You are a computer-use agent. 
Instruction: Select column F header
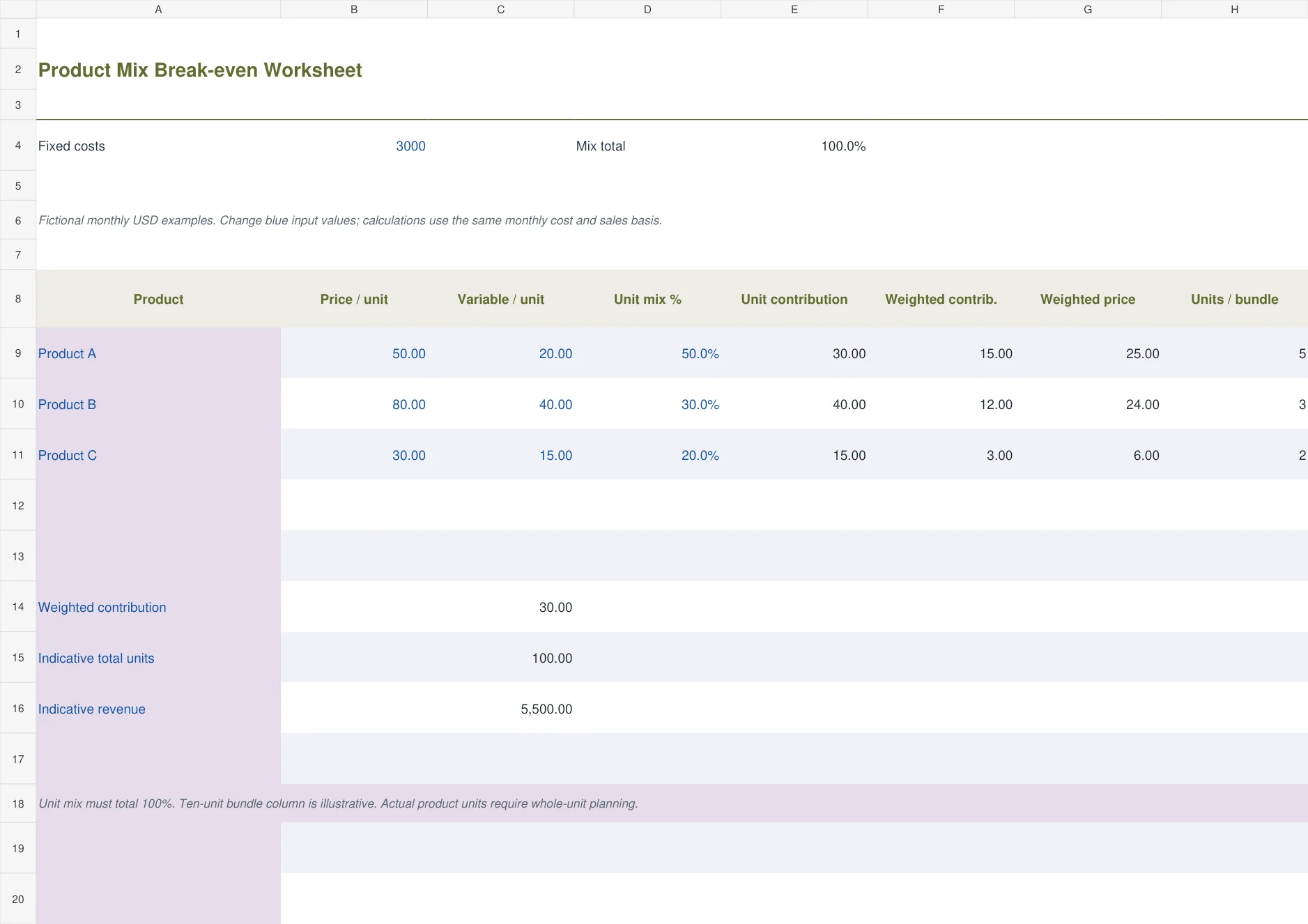tap(941, 9)
